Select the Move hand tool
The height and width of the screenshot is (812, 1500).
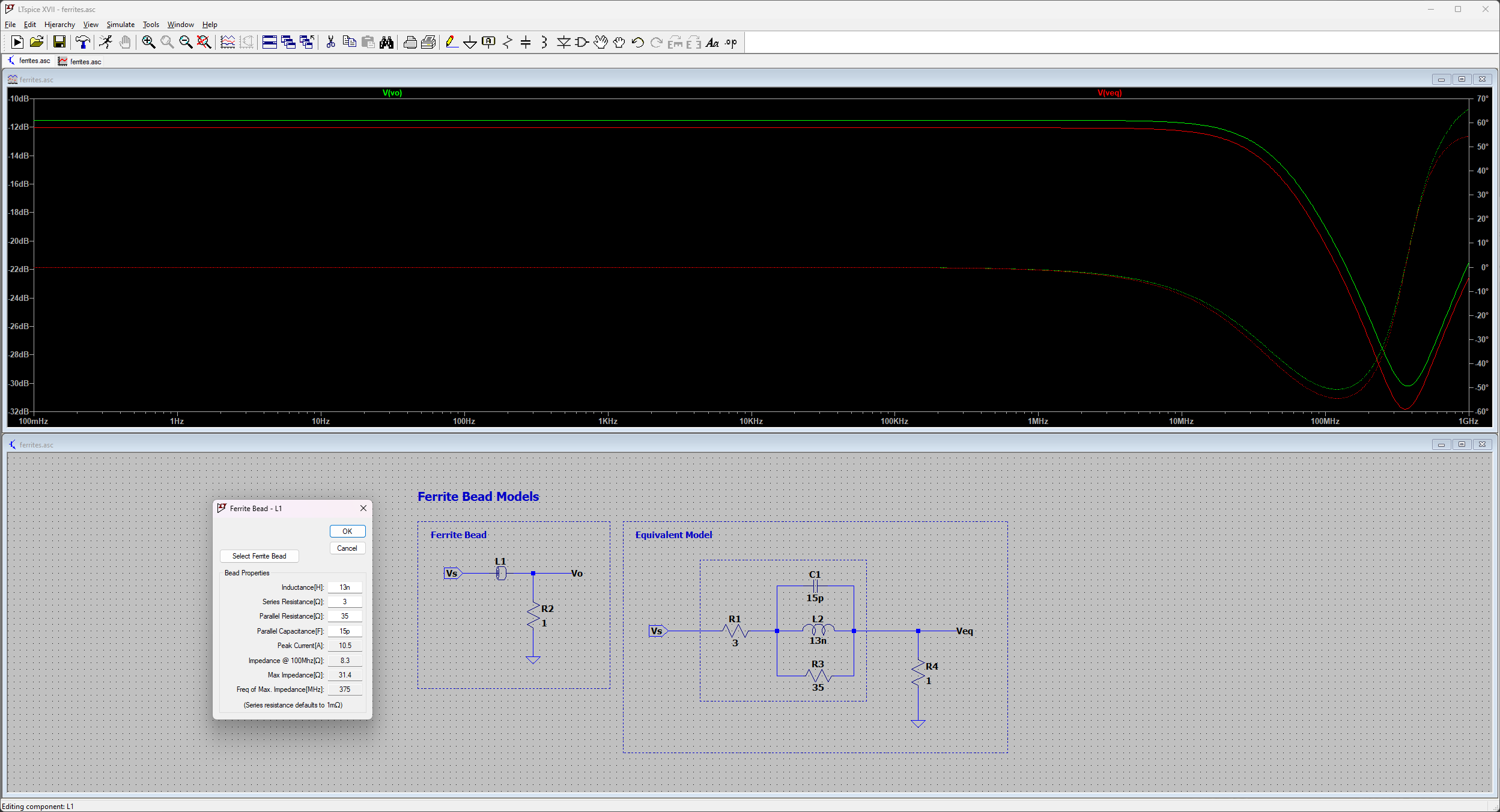[601, 42]
